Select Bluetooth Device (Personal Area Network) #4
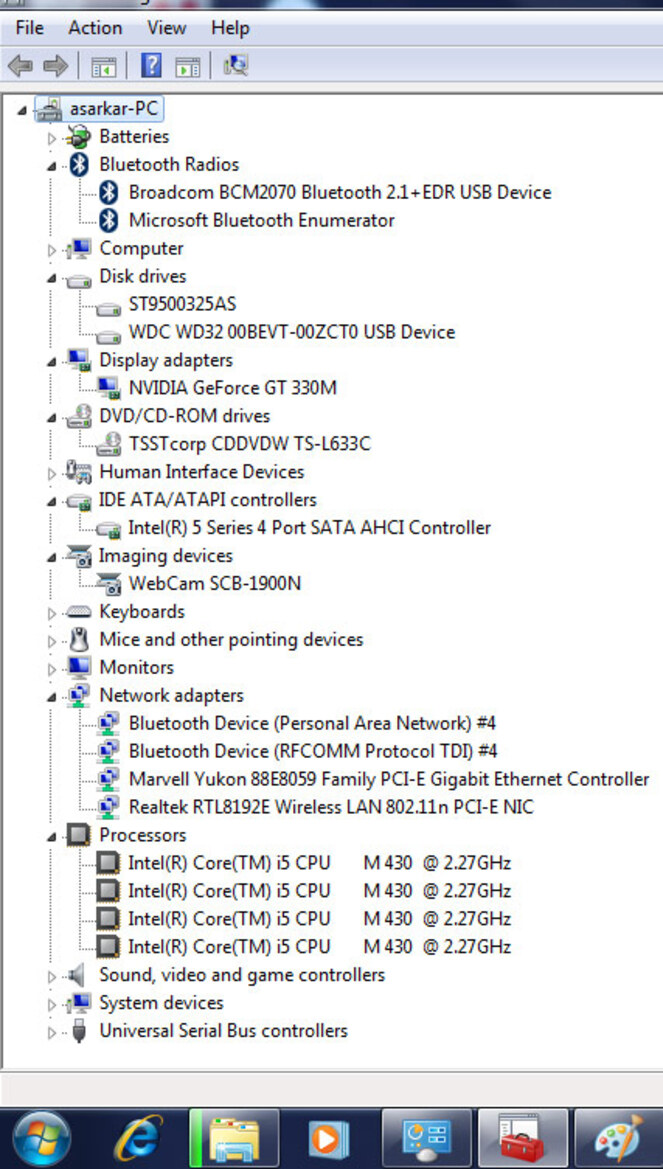Screen dimensions: 663x1169 tap(312, 723)
